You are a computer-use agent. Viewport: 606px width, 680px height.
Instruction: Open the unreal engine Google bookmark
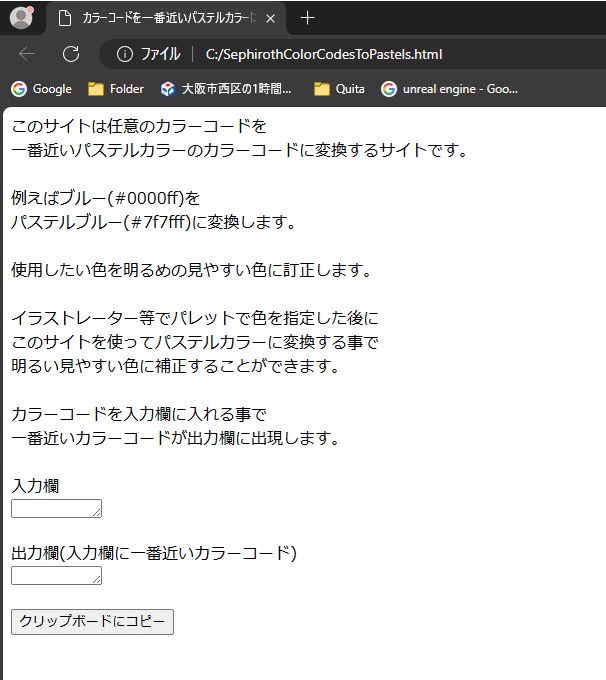[449, 89]
